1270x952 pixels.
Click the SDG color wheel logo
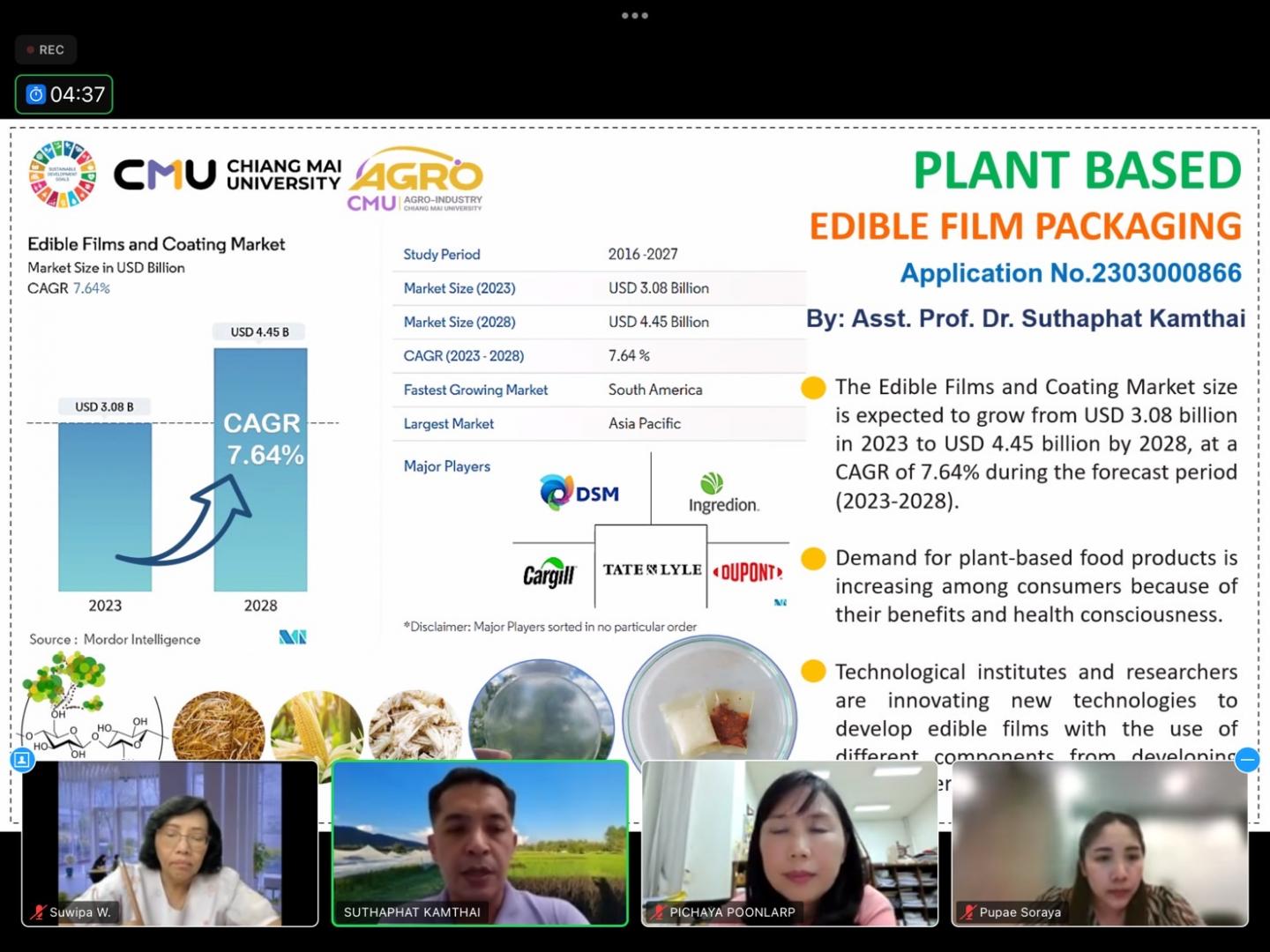click(x=62, y=175)
